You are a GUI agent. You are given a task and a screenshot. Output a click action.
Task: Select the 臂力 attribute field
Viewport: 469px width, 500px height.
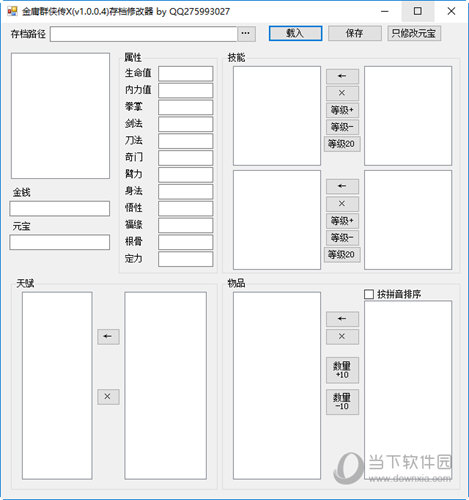tap(186, 175)
